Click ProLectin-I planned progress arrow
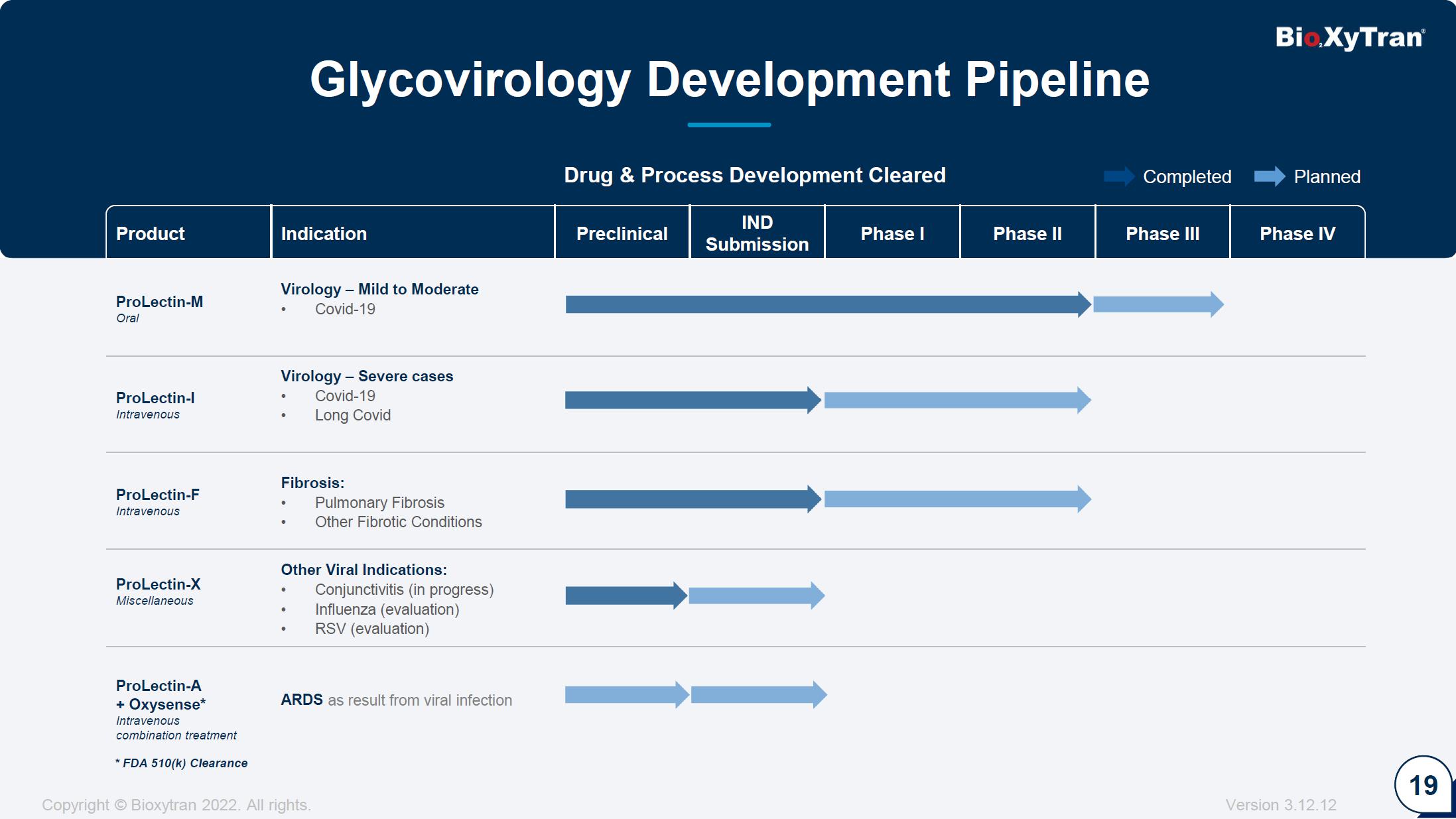 (x=958, y=400)
